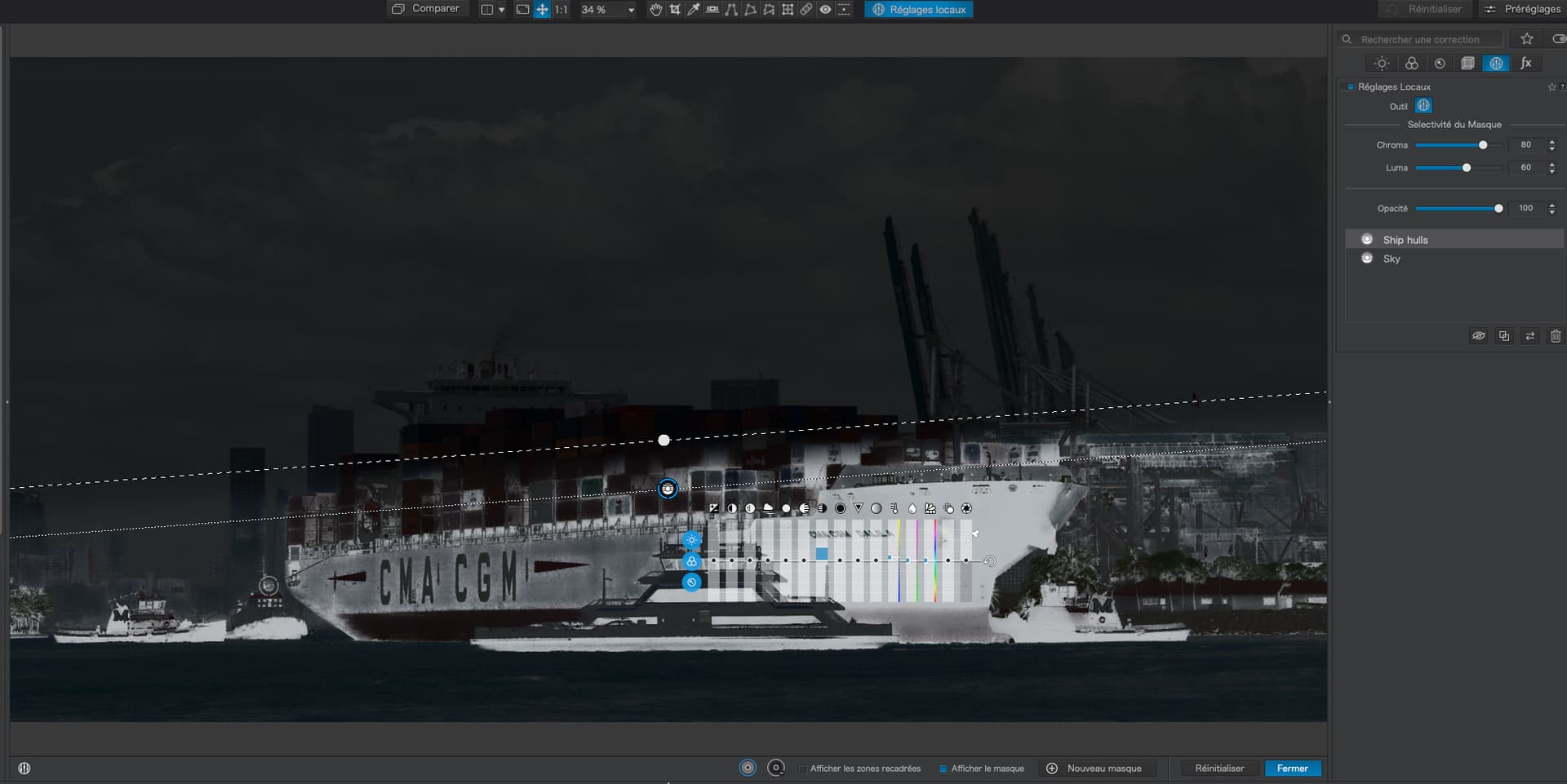The width and height of the screenshot is (1567, 784).
Task: Select the Horizon leveling tool
Action: [712, 10]
